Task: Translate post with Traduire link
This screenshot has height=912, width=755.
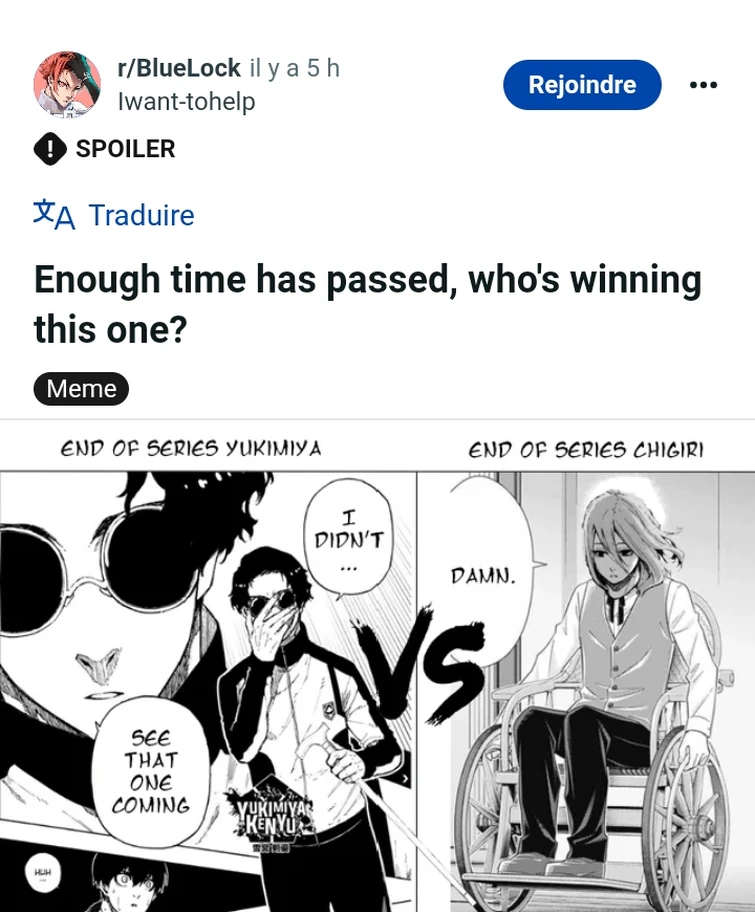Action: (141, 215)
